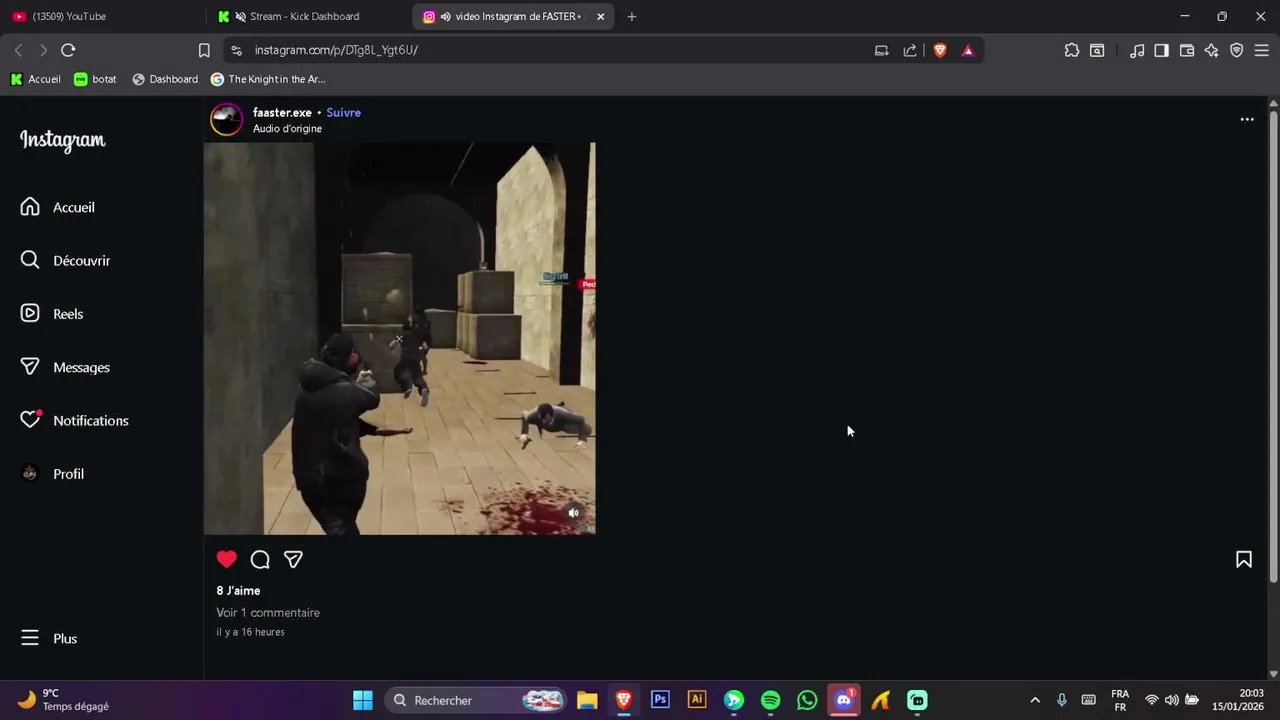Open Messages from the sidebar

point(65,367)
